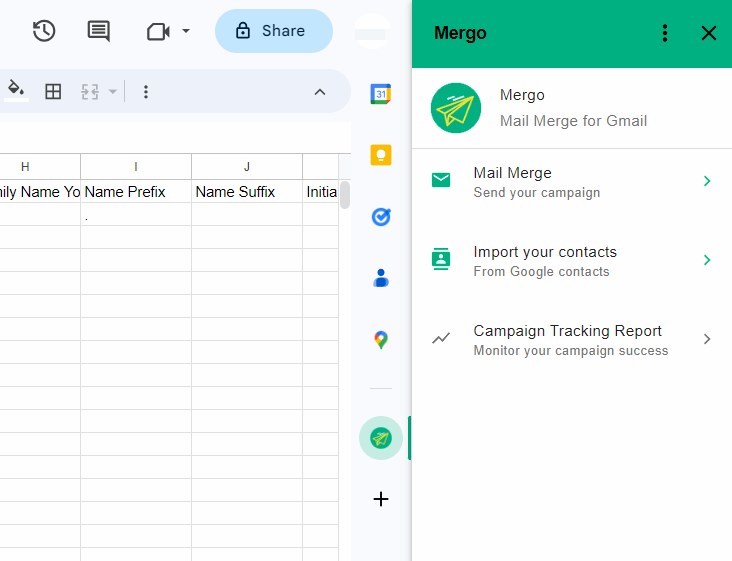Open the toolbar three-dot more menu
732x561 pixels.
pos(146,92)
